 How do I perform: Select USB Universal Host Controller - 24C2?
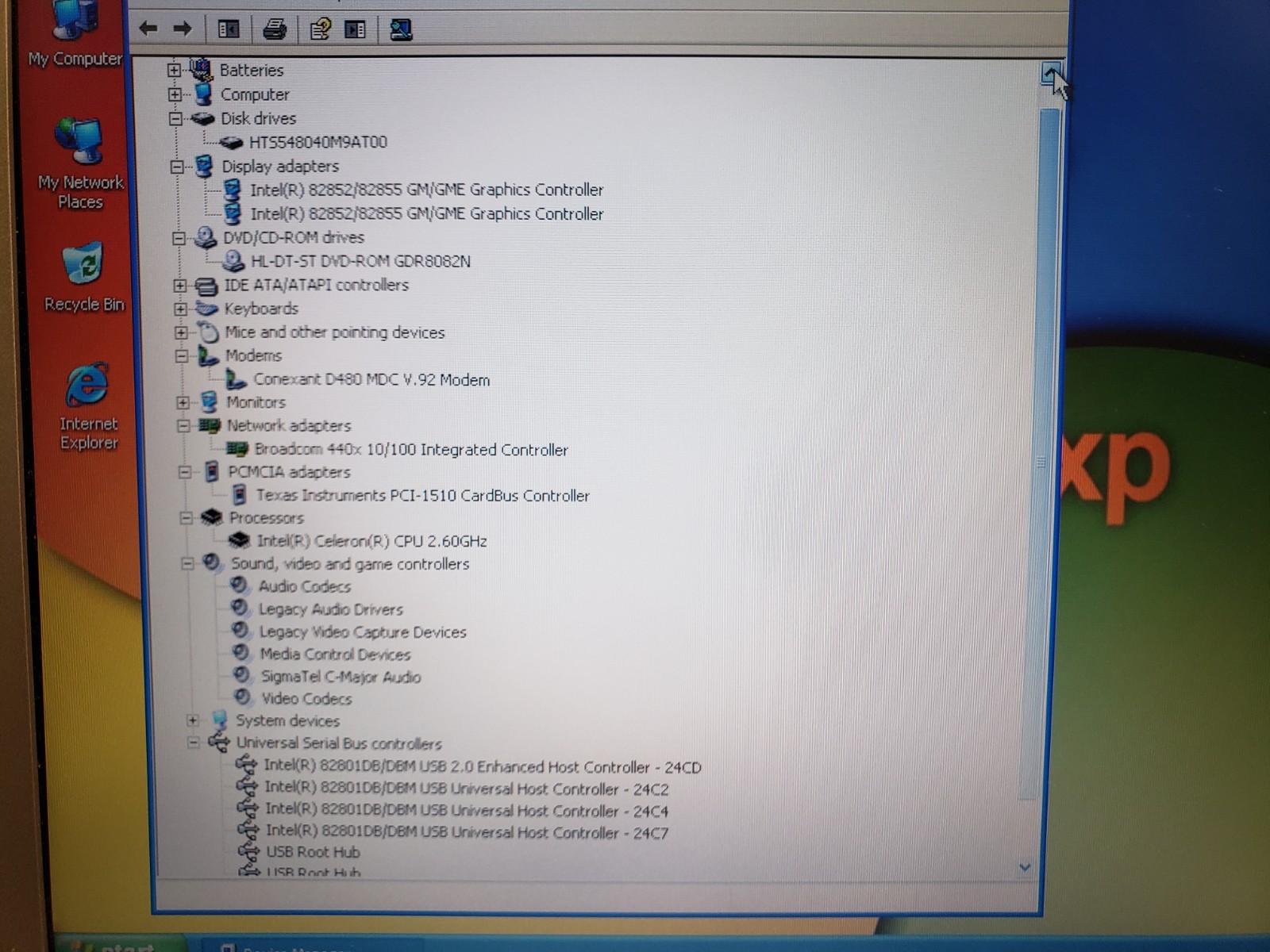[467, 789]
